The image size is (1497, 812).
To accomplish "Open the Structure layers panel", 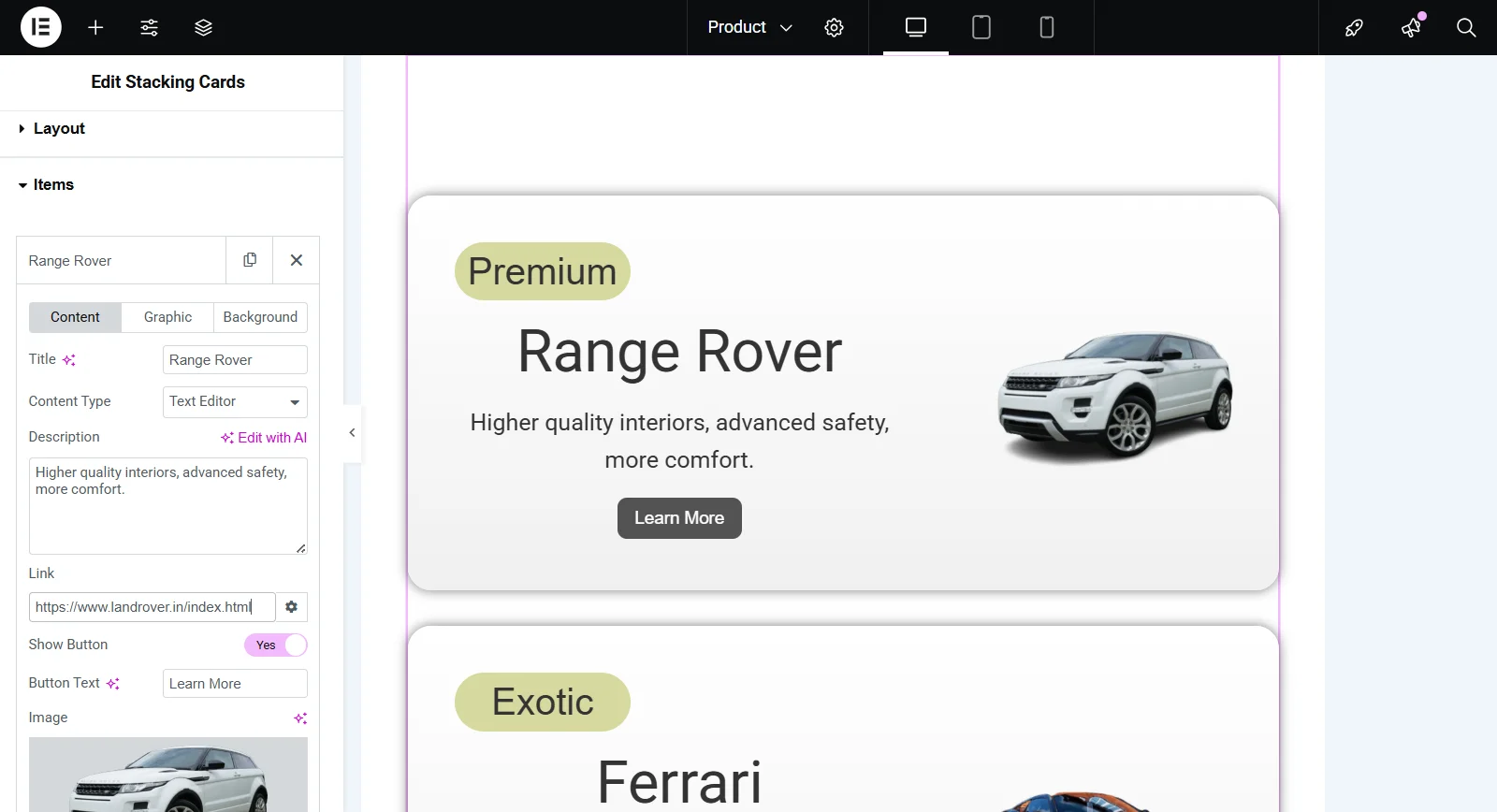I will [x=203, y=27].
